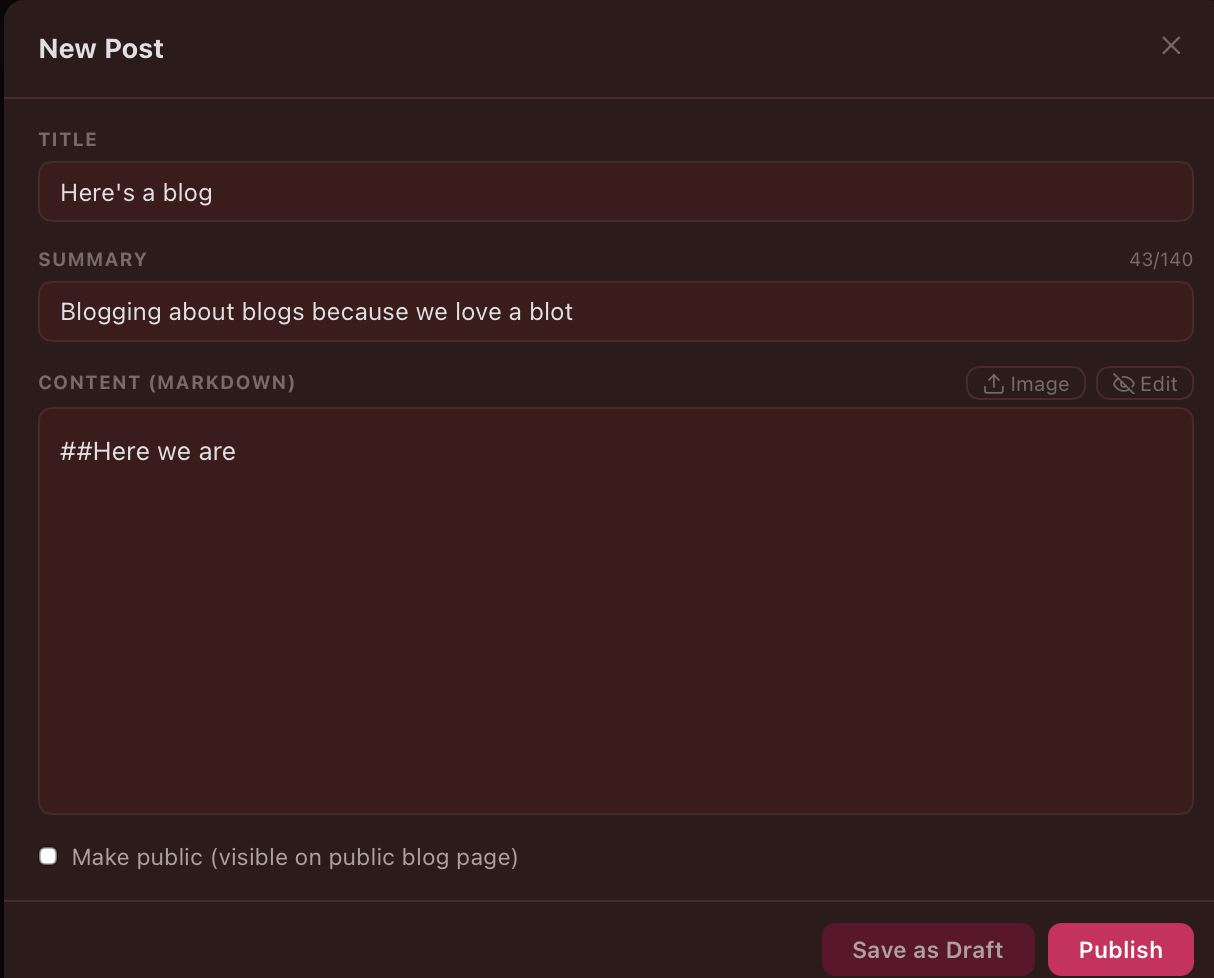Click the SUMMARY label
The width and height of the screenshot is (1214, 978).
(93, 260)
